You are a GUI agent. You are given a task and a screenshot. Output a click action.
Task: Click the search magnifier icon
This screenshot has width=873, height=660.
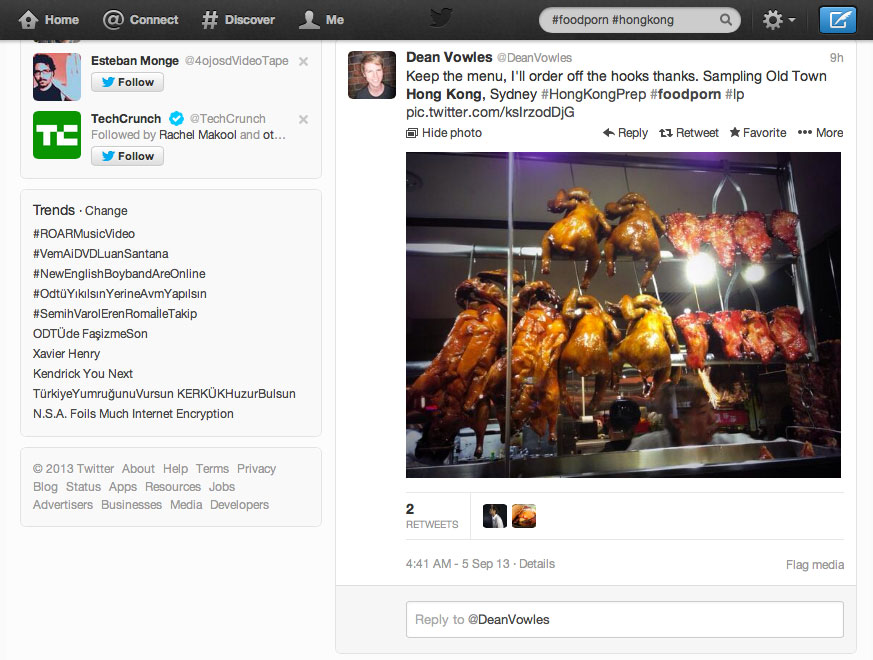725,20
